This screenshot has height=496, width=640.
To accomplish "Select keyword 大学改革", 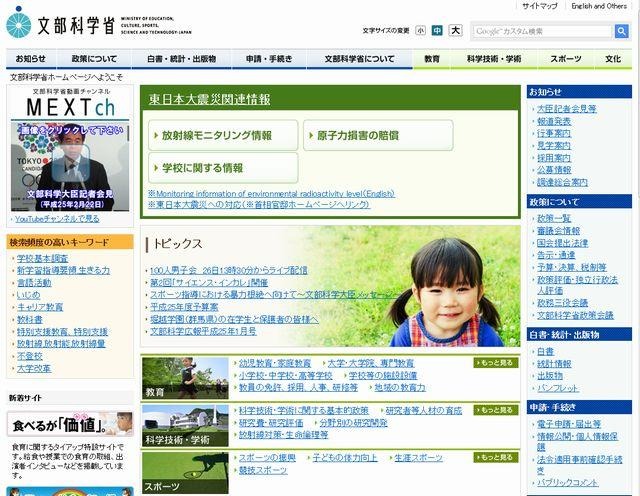I will coord(34,368).
